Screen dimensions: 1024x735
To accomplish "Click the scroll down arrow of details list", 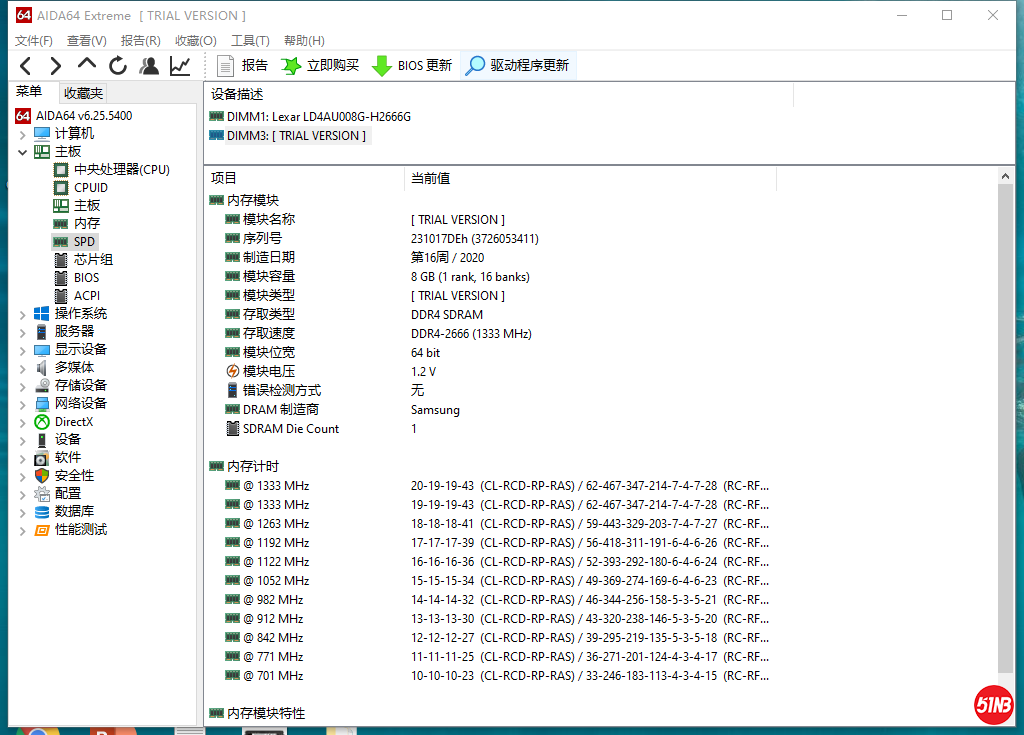I will [x=1005, y=715].
